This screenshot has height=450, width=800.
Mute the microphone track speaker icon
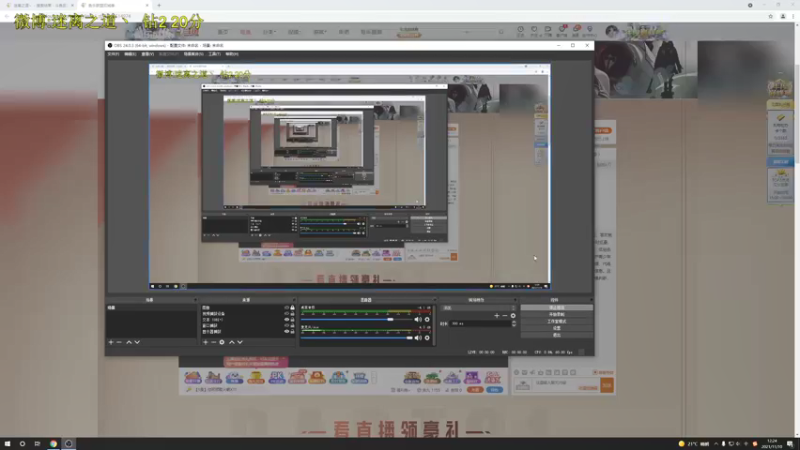(x=418, y=338)
